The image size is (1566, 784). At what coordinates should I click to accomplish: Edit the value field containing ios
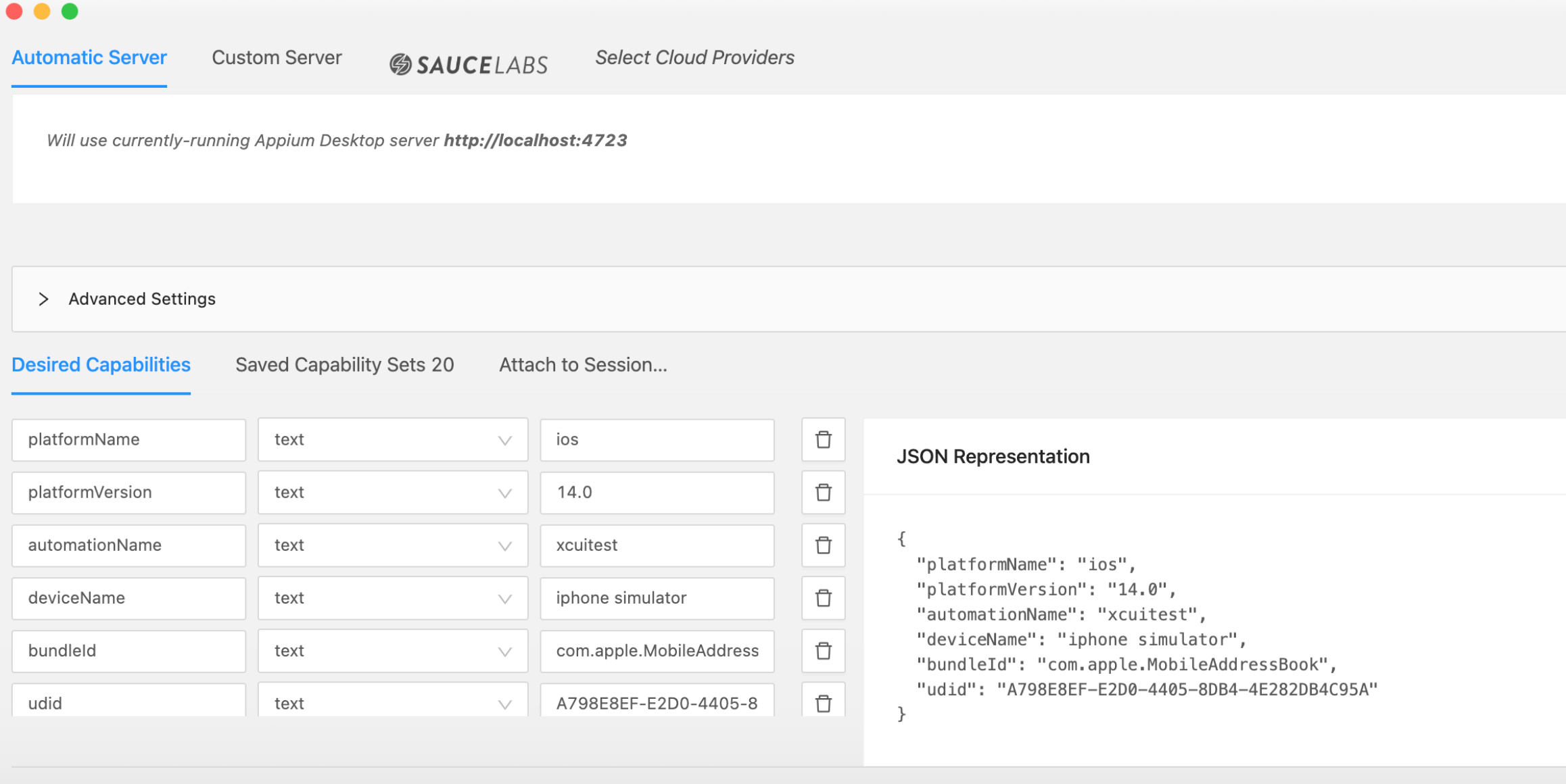point(657,439)
